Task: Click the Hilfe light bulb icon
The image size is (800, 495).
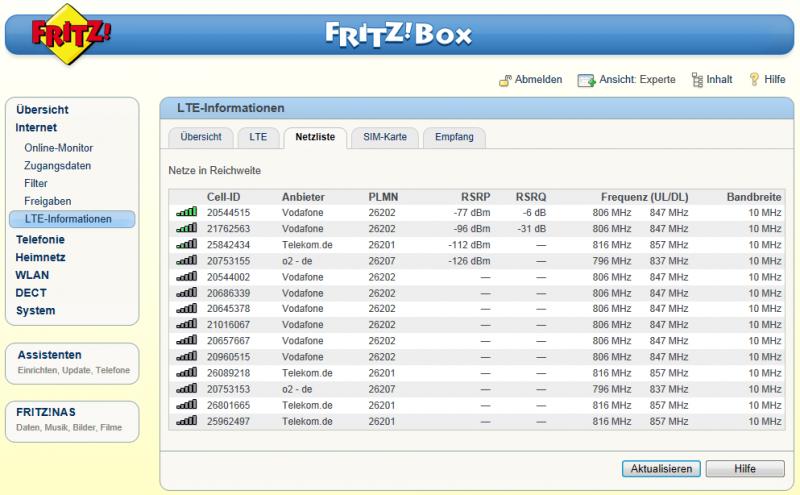Action: coord(754,79)
